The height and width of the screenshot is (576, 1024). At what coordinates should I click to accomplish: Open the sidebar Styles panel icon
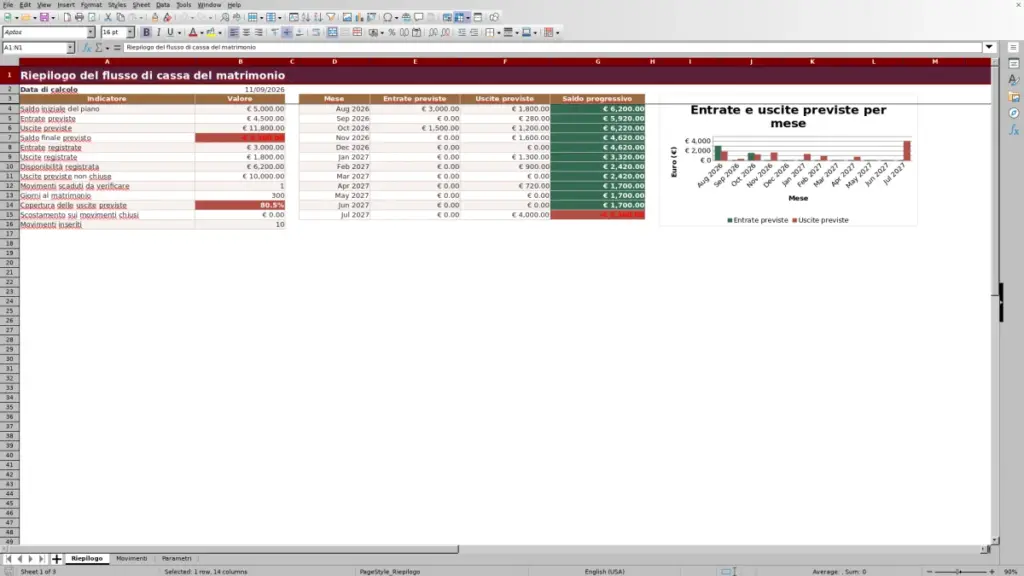(1014, 80)
